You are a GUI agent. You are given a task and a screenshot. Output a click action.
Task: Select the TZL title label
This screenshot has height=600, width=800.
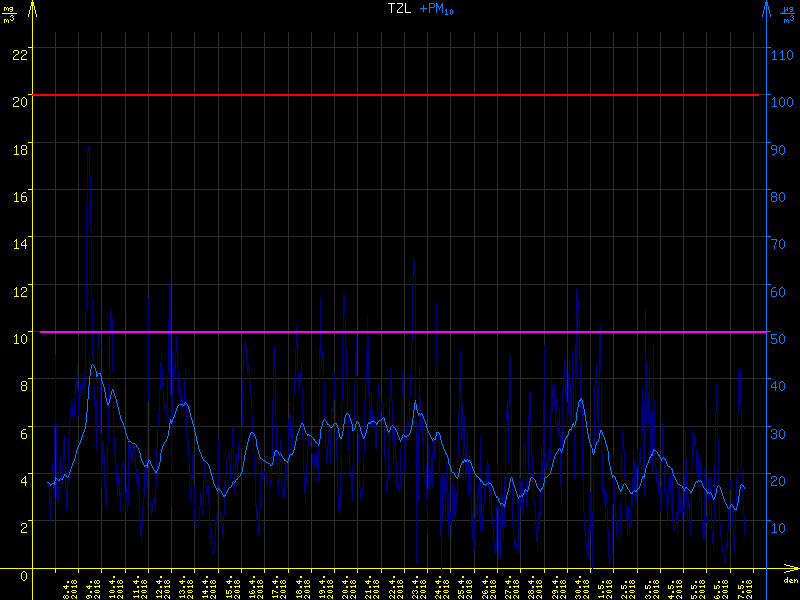pyautogui.click(x=398, y=8)
